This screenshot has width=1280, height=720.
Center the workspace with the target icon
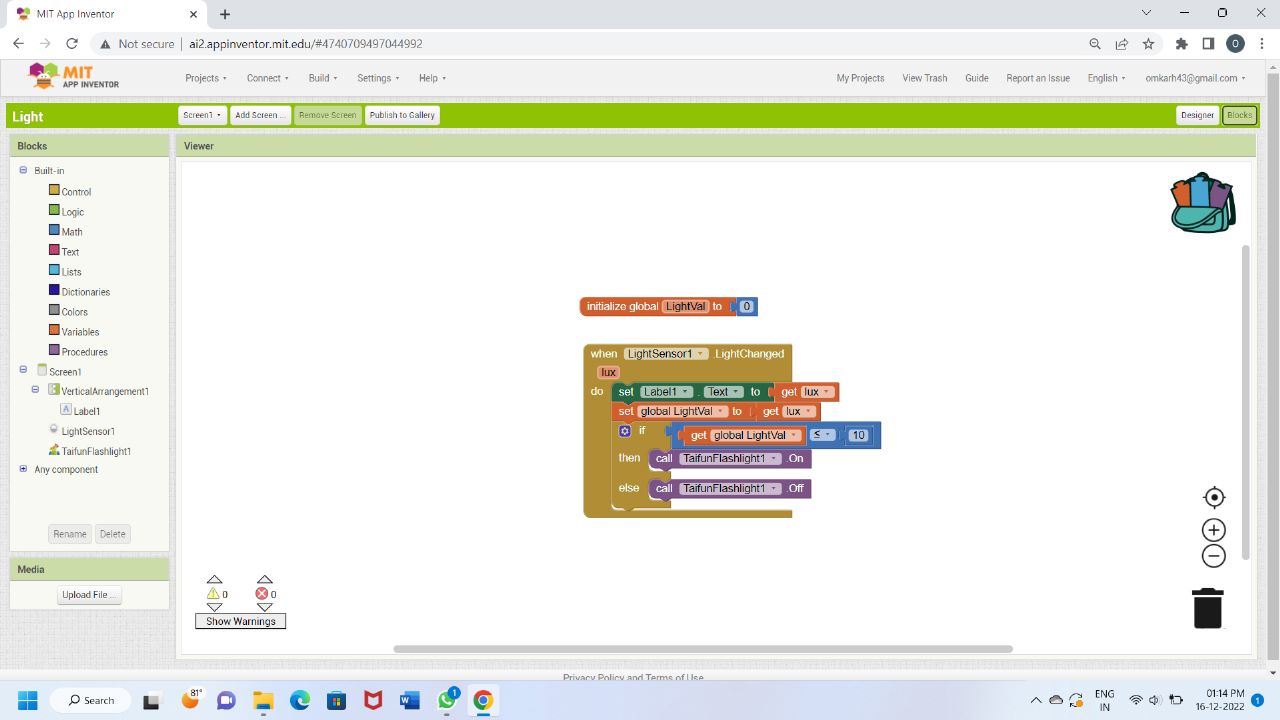(x=1214, y=498)
